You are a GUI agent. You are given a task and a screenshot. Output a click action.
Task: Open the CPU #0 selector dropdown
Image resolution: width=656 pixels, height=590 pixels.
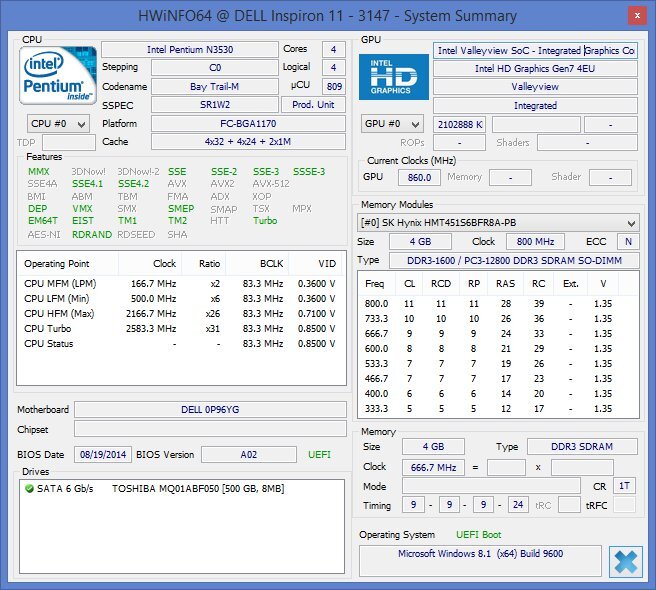coord(58,124)
